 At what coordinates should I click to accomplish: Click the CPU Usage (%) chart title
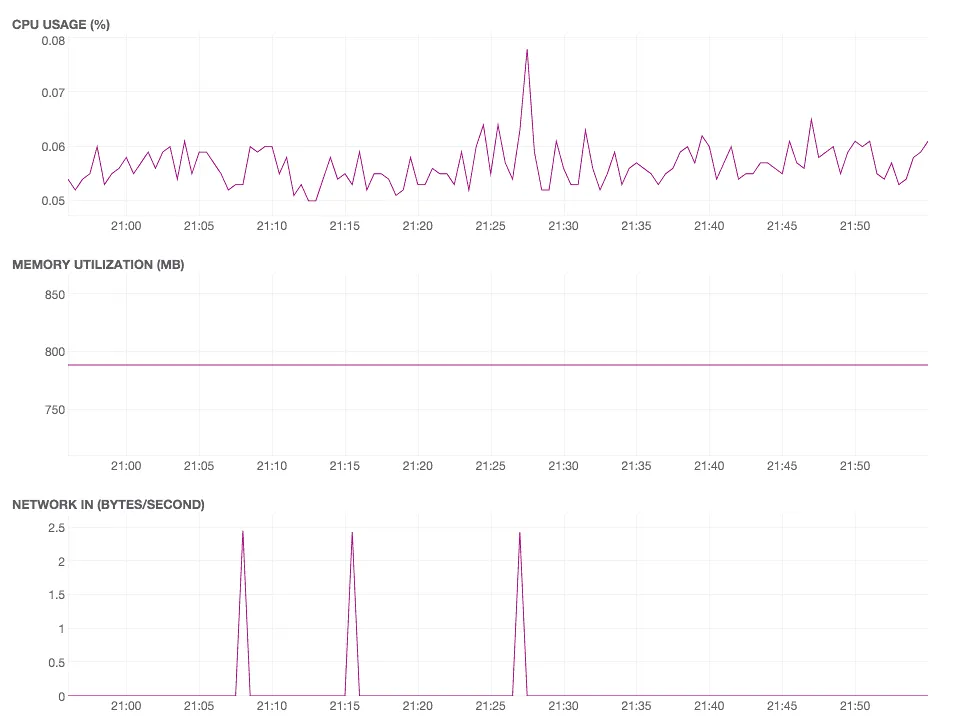click(x=61, y=24)
